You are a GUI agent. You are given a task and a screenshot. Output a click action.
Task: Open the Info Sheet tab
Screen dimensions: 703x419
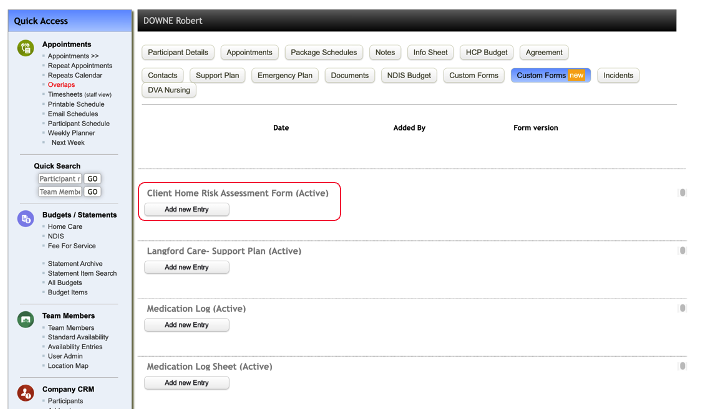click(430, 52)
